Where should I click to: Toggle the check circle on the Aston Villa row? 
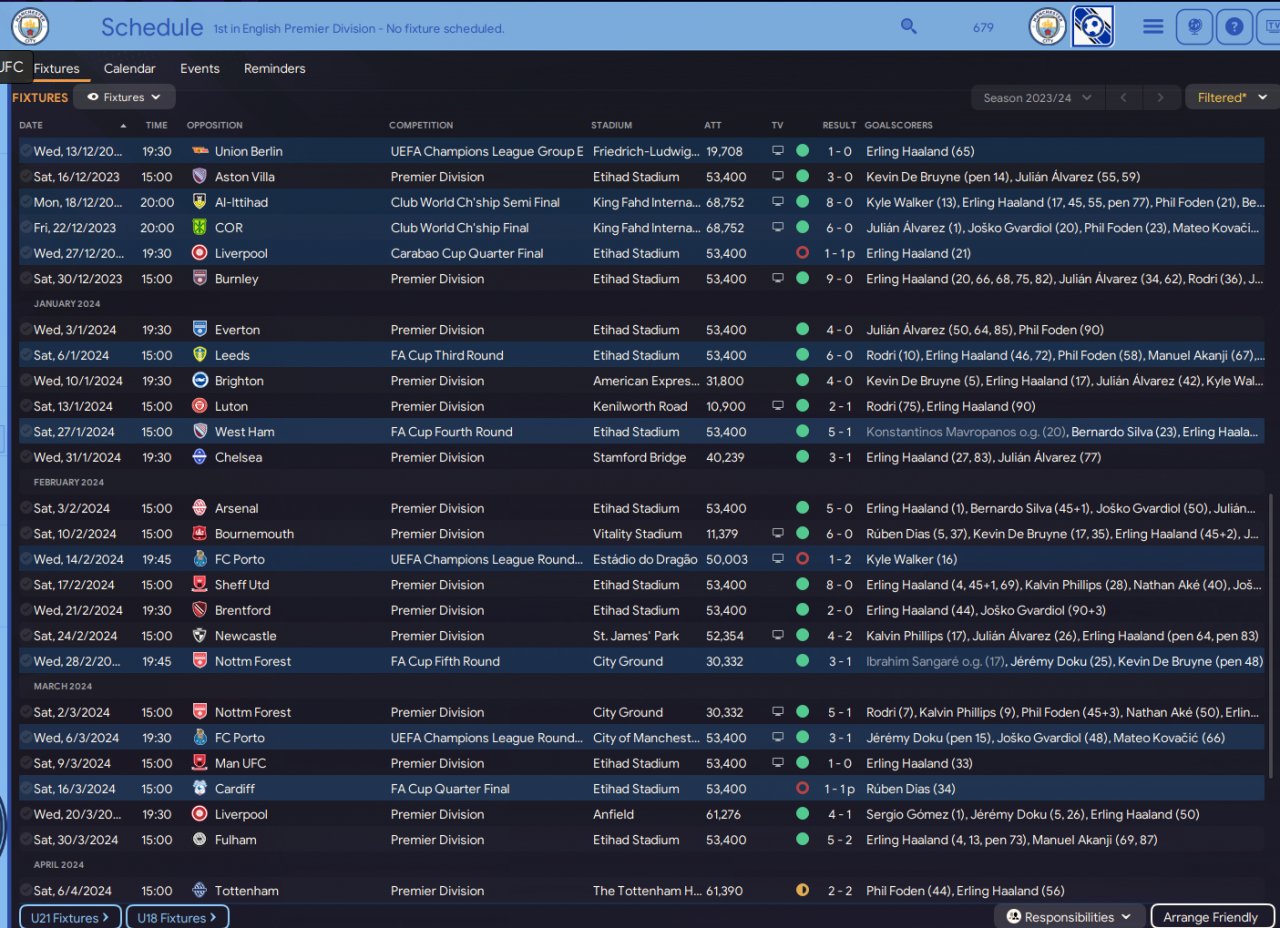point(25,177)
